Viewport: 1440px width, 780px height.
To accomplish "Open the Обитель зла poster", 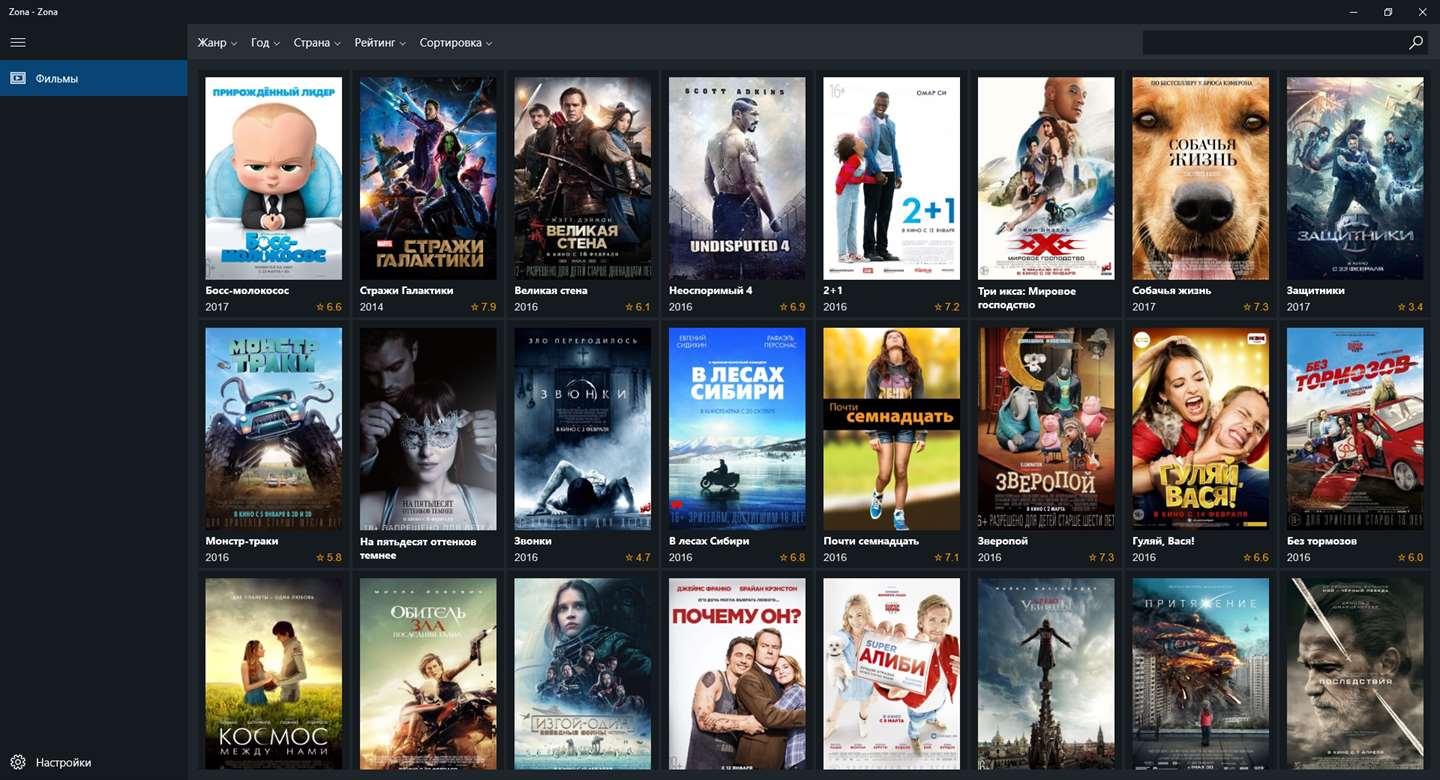I will [428, 674].
